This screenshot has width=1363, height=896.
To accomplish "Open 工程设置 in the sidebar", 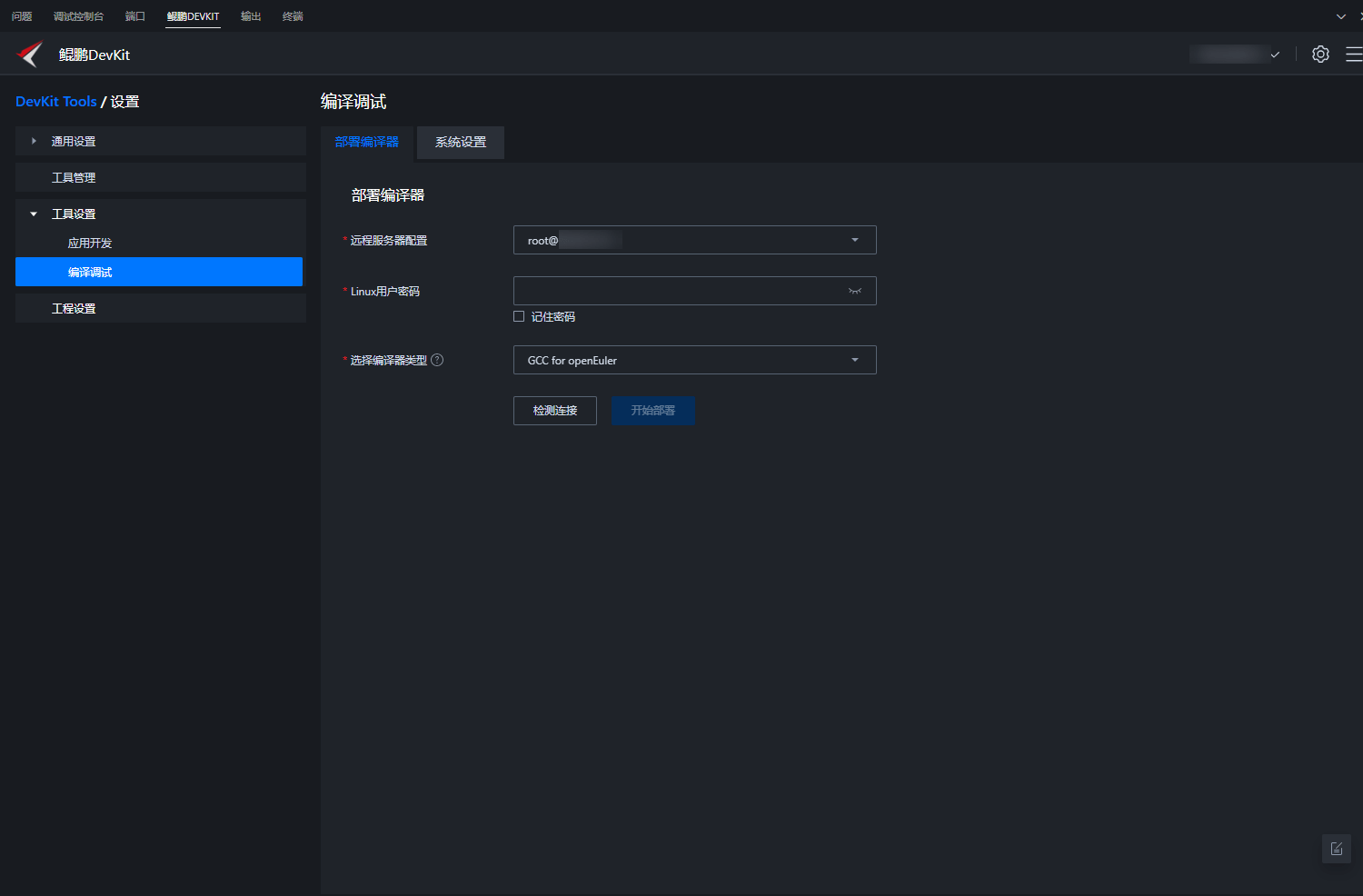I will 161,308.
